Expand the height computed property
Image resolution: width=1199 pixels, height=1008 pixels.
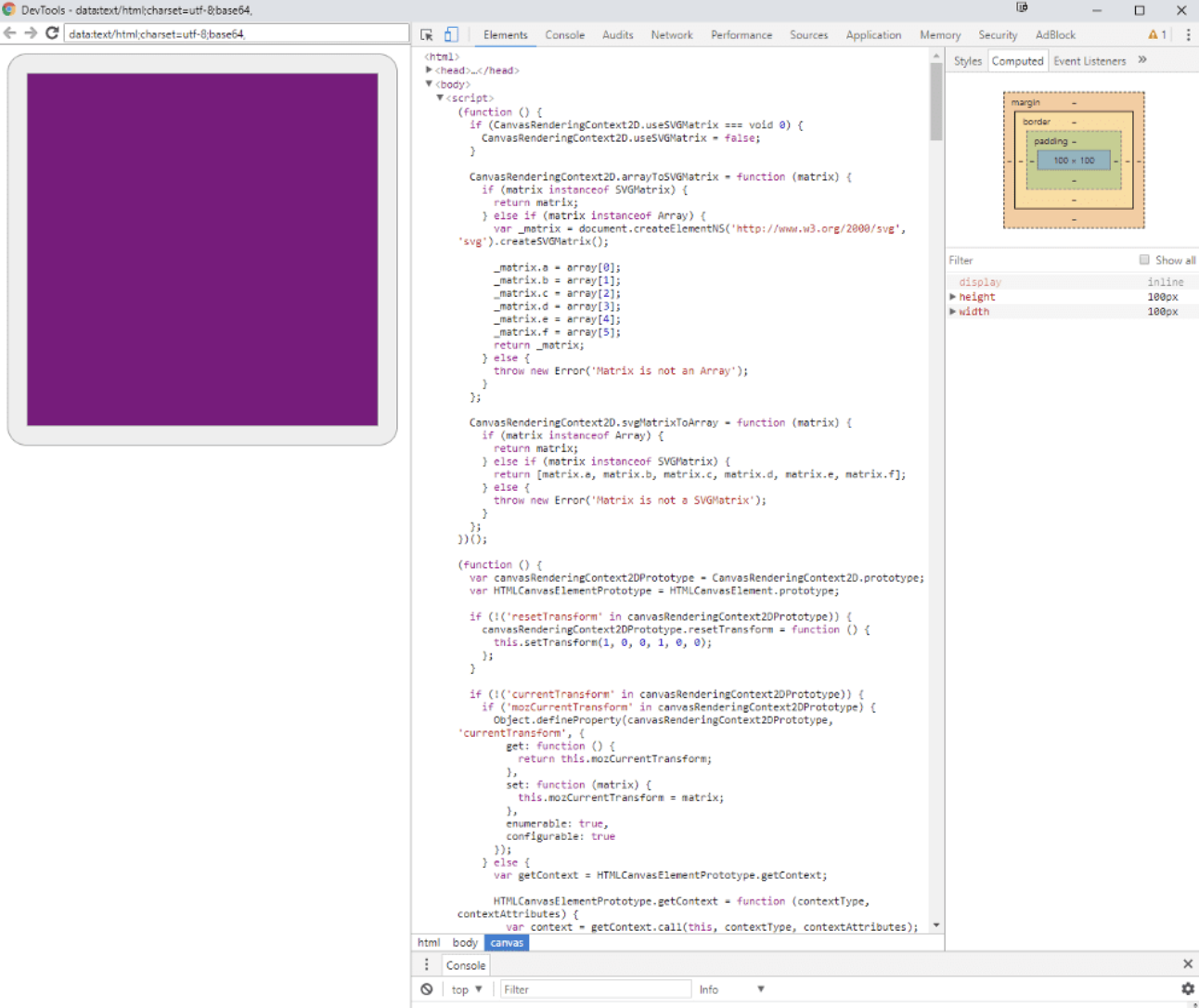[x=953, y=296]
